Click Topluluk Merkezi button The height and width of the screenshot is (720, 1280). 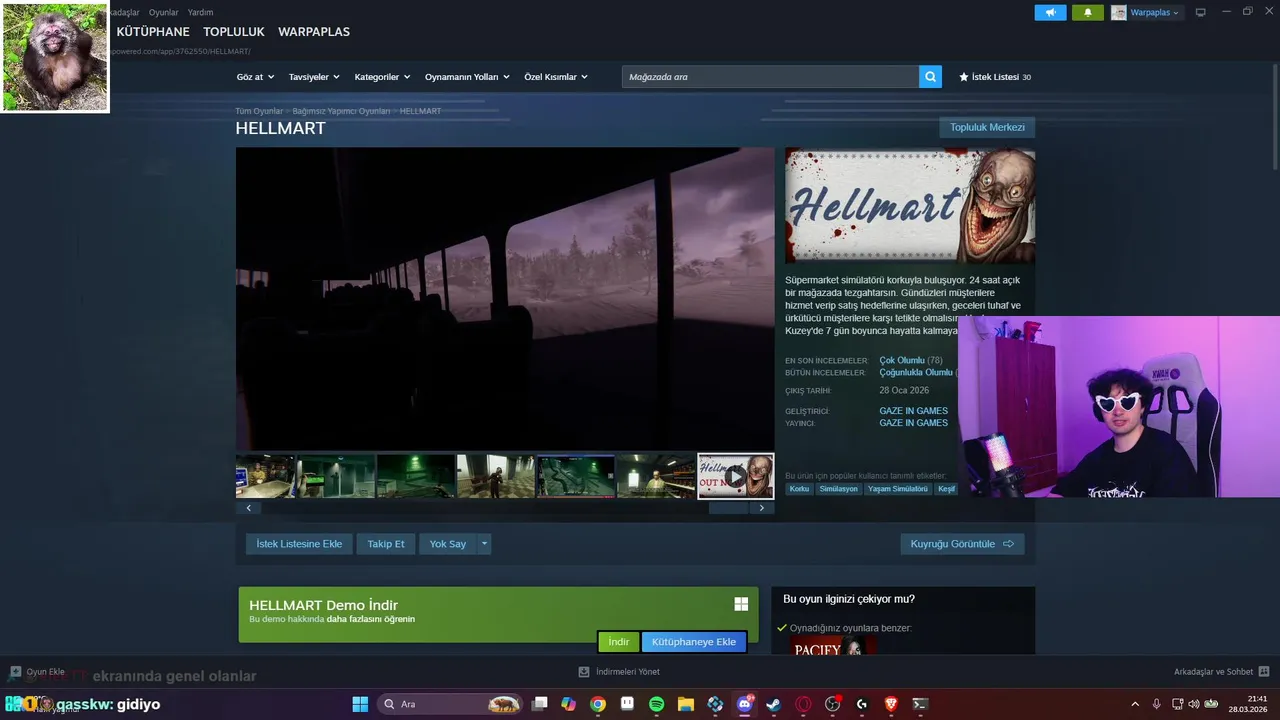tap(987, 127)
